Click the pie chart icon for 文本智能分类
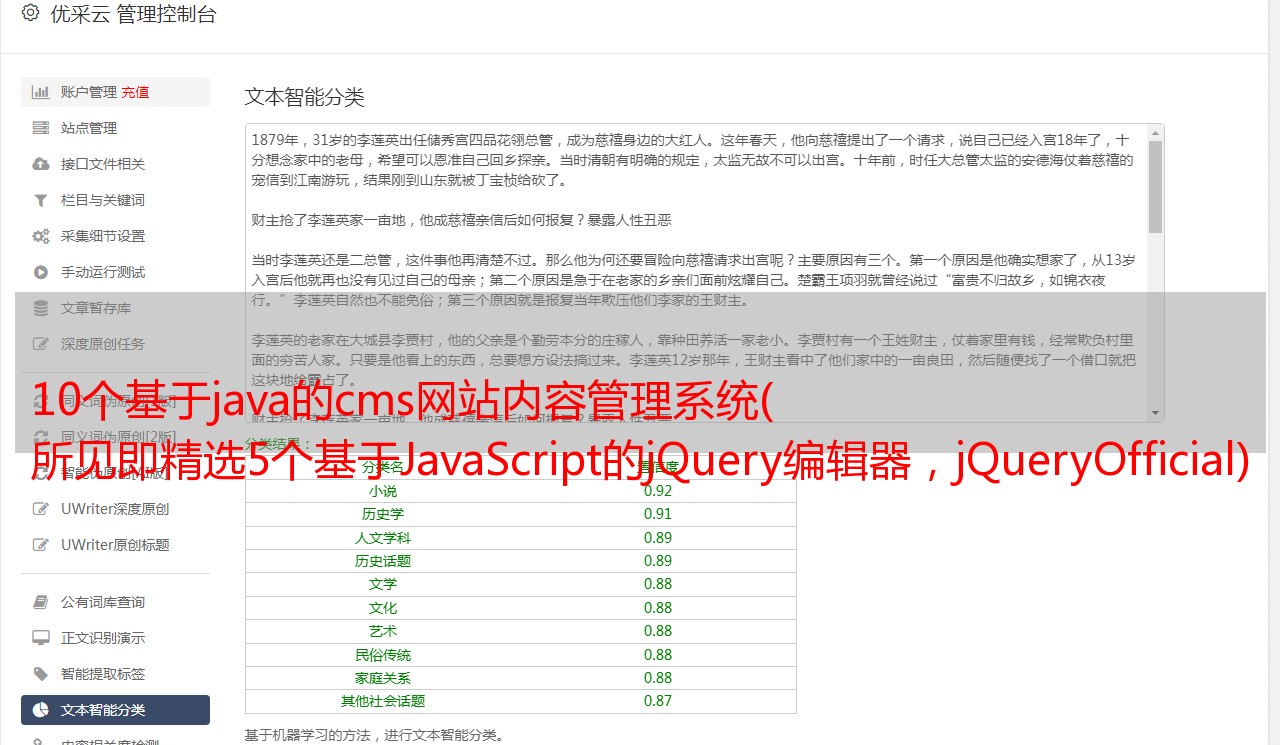 tap(41, 710)
